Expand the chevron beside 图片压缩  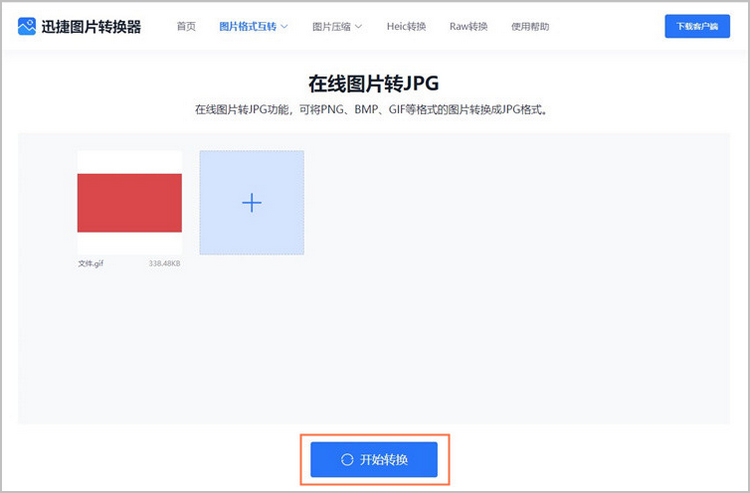click(358, 26)
